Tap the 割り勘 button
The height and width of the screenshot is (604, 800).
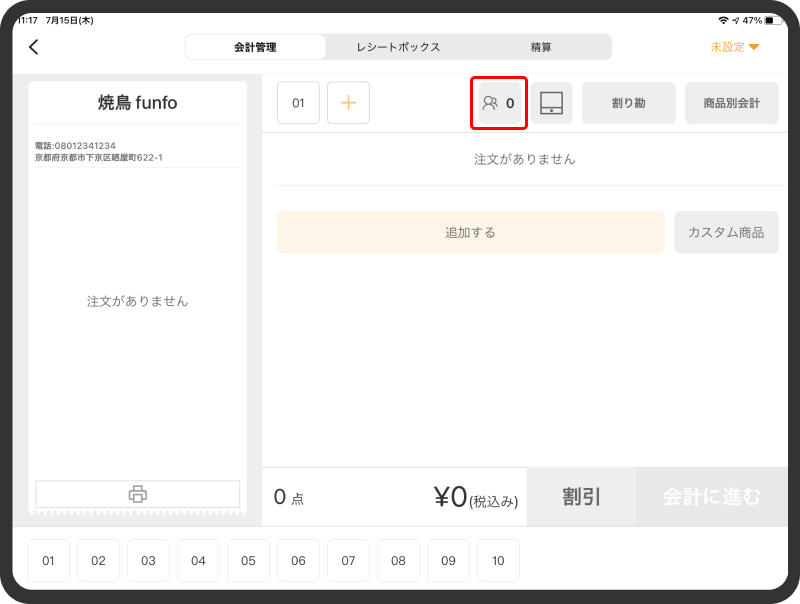click(x=629, y=103)
